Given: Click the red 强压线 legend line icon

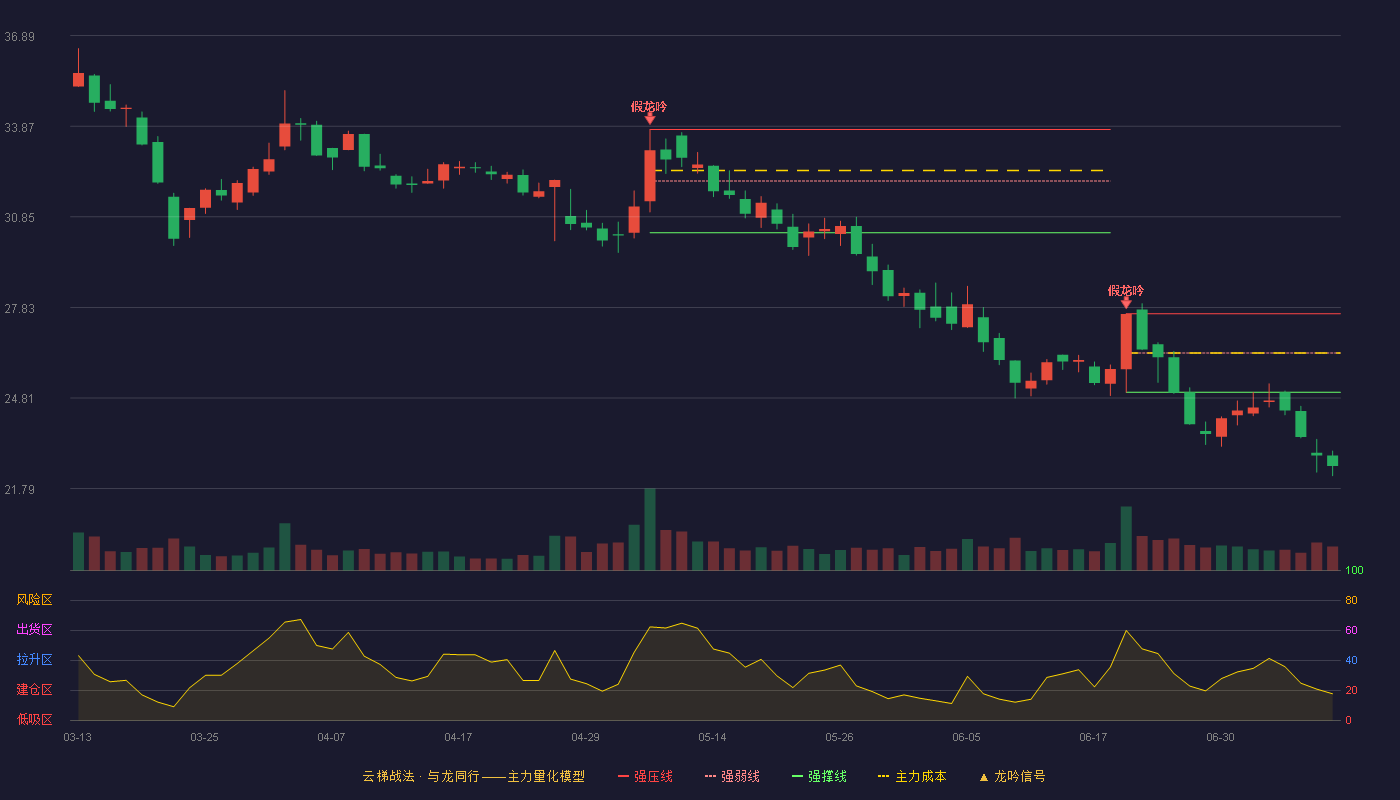Looking at the screenshot, I should click(x=624, y=776).
